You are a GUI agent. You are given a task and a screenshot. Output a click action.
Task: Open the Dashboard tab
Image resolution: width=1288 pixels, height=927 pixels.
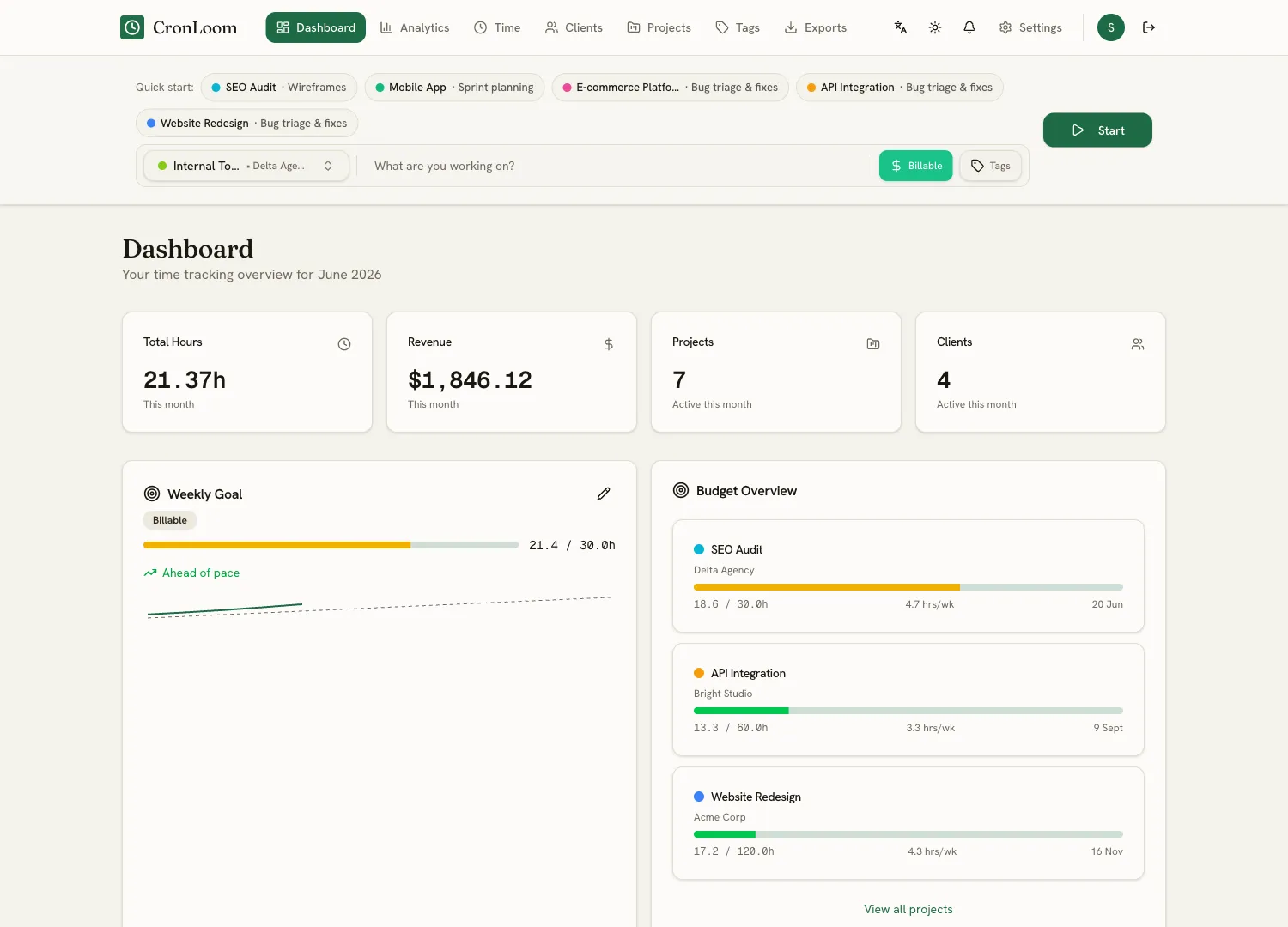tap(316, 27)
